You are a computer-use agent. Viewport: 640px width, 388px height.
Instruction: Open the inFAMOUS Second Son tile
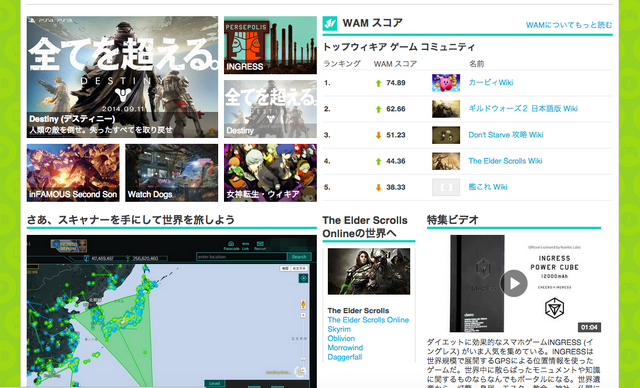[x=73, y=173]
